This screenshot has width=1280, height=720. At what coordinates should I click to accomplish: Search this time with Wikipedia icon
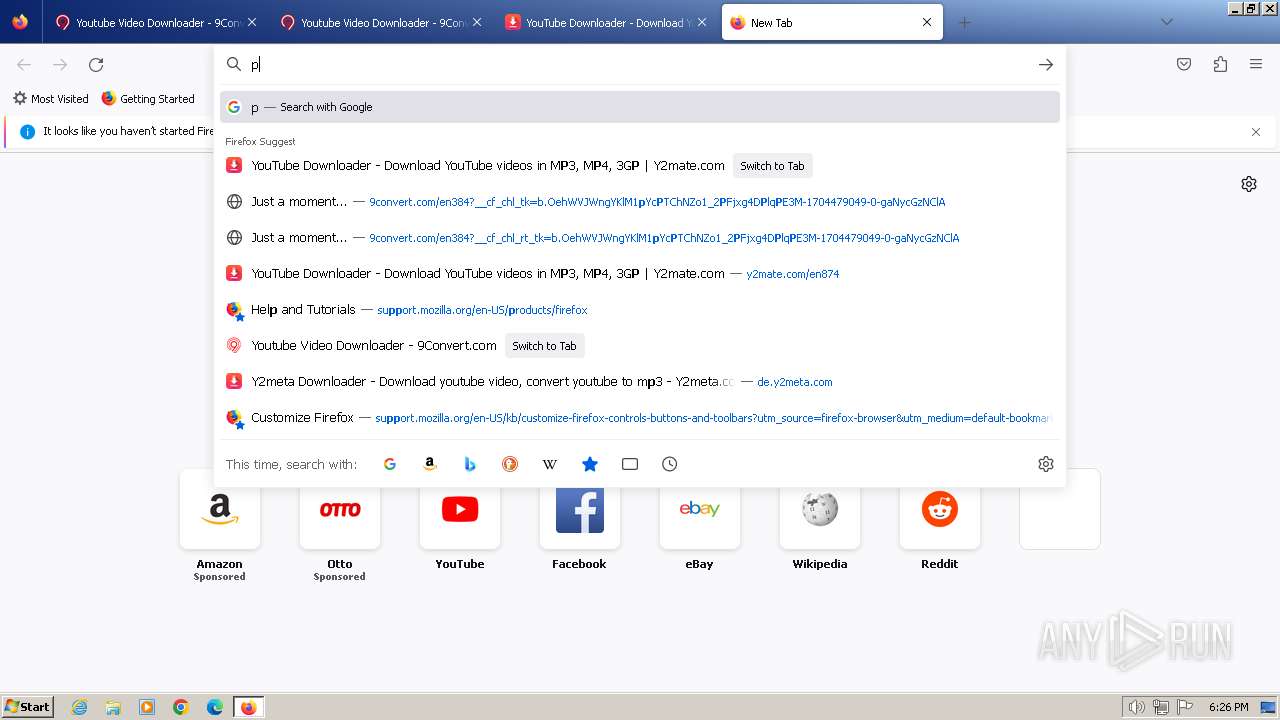click(x=550, y=464)
